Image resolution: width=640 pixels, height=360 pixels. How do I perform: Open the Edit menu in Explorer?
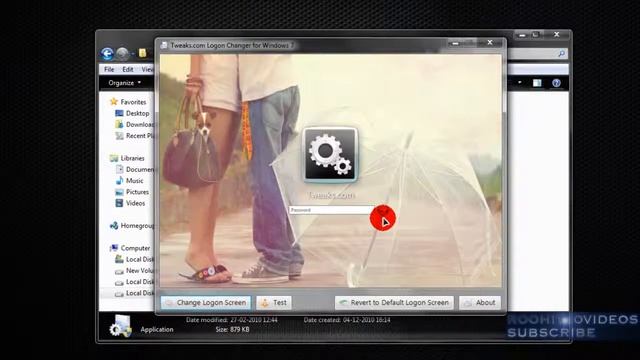pyautogui.click(x=128, y=69)
